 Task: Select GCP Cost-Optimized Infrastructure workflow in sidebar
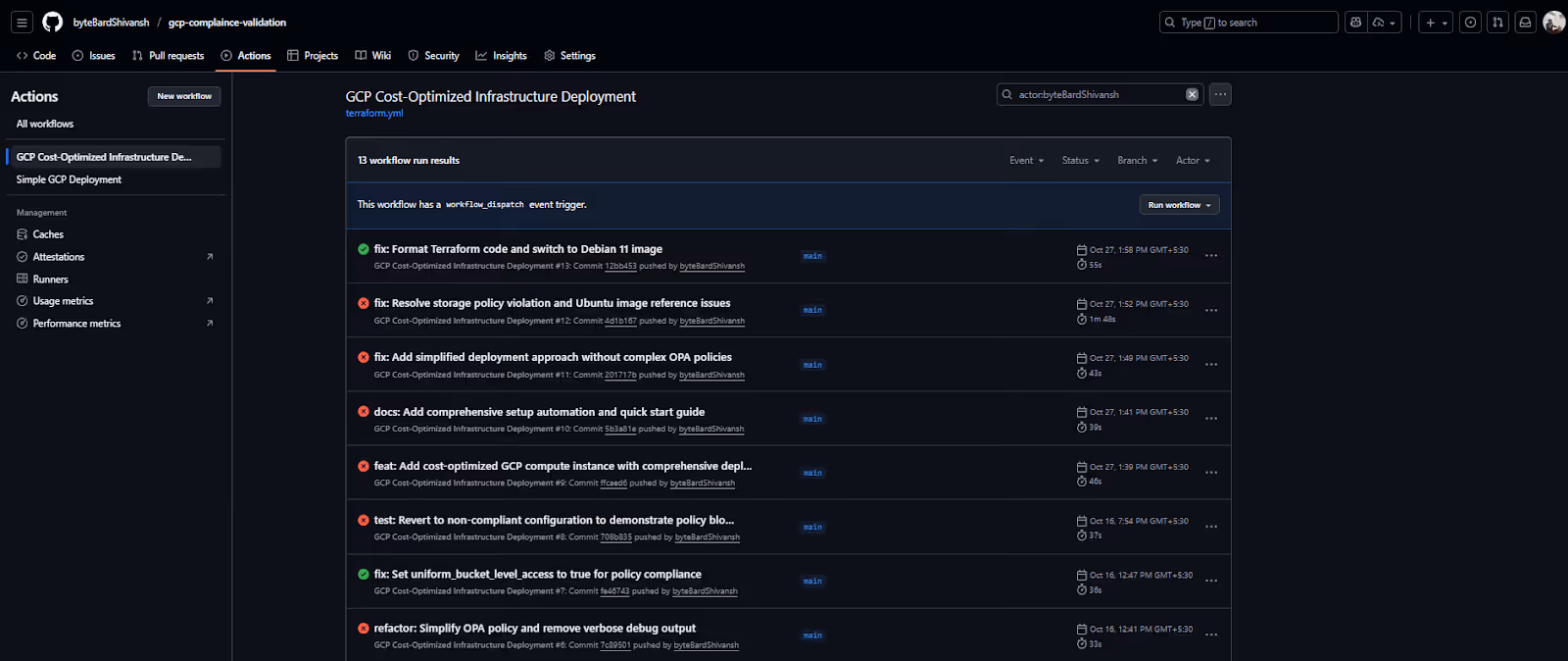[x=114, y=157]
